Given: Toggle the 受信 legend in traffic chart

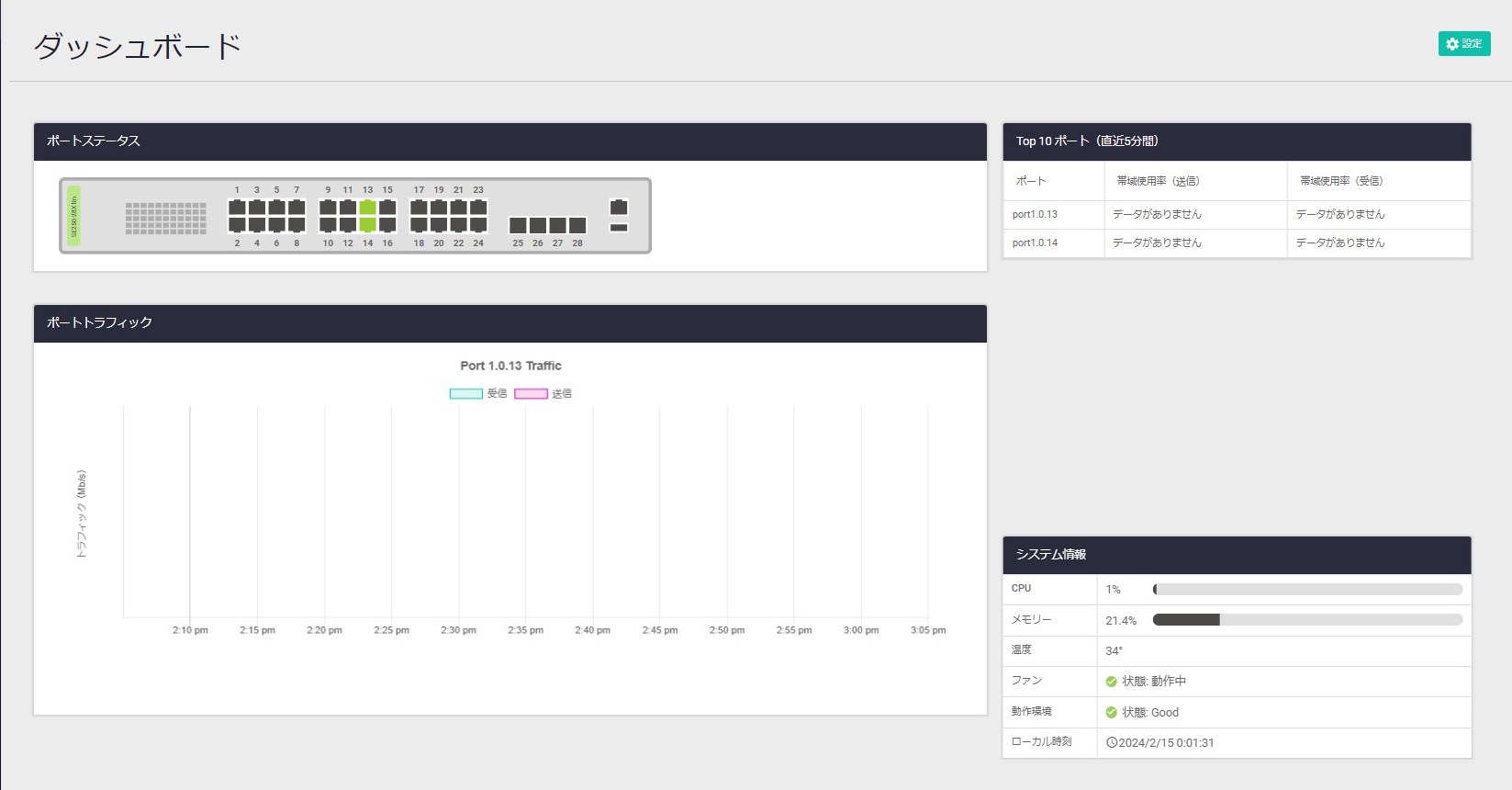Looking at the screenshot, I should tap(478, 394).
